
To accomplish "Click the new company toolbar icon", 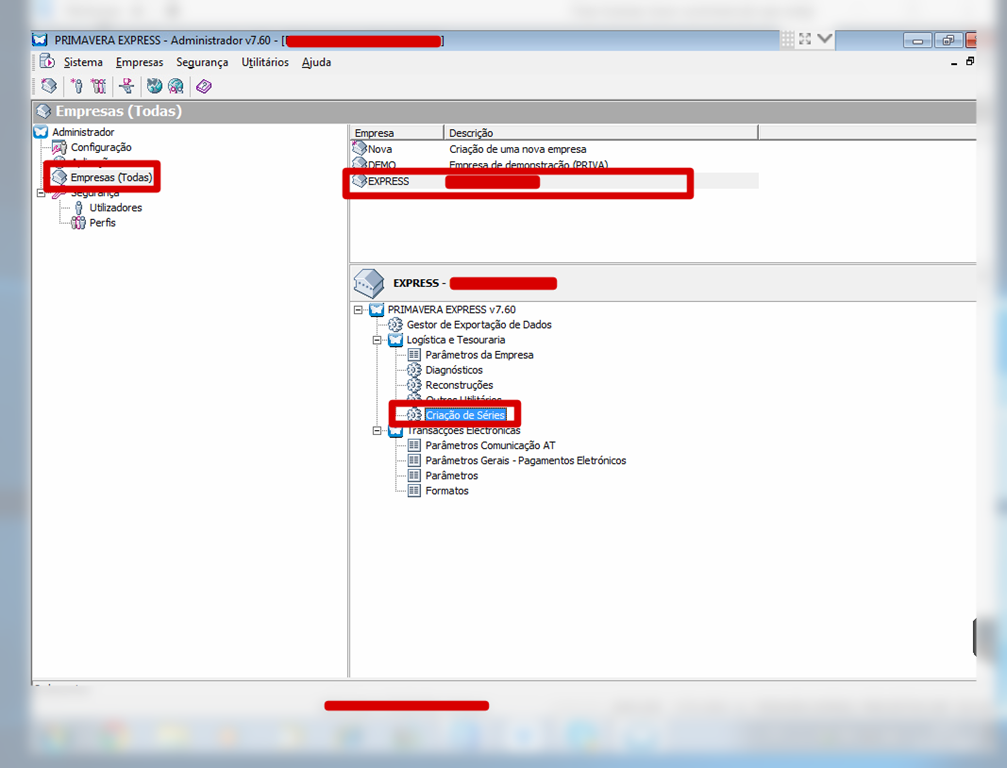I will pyautogui.click(x=49, y=87).
